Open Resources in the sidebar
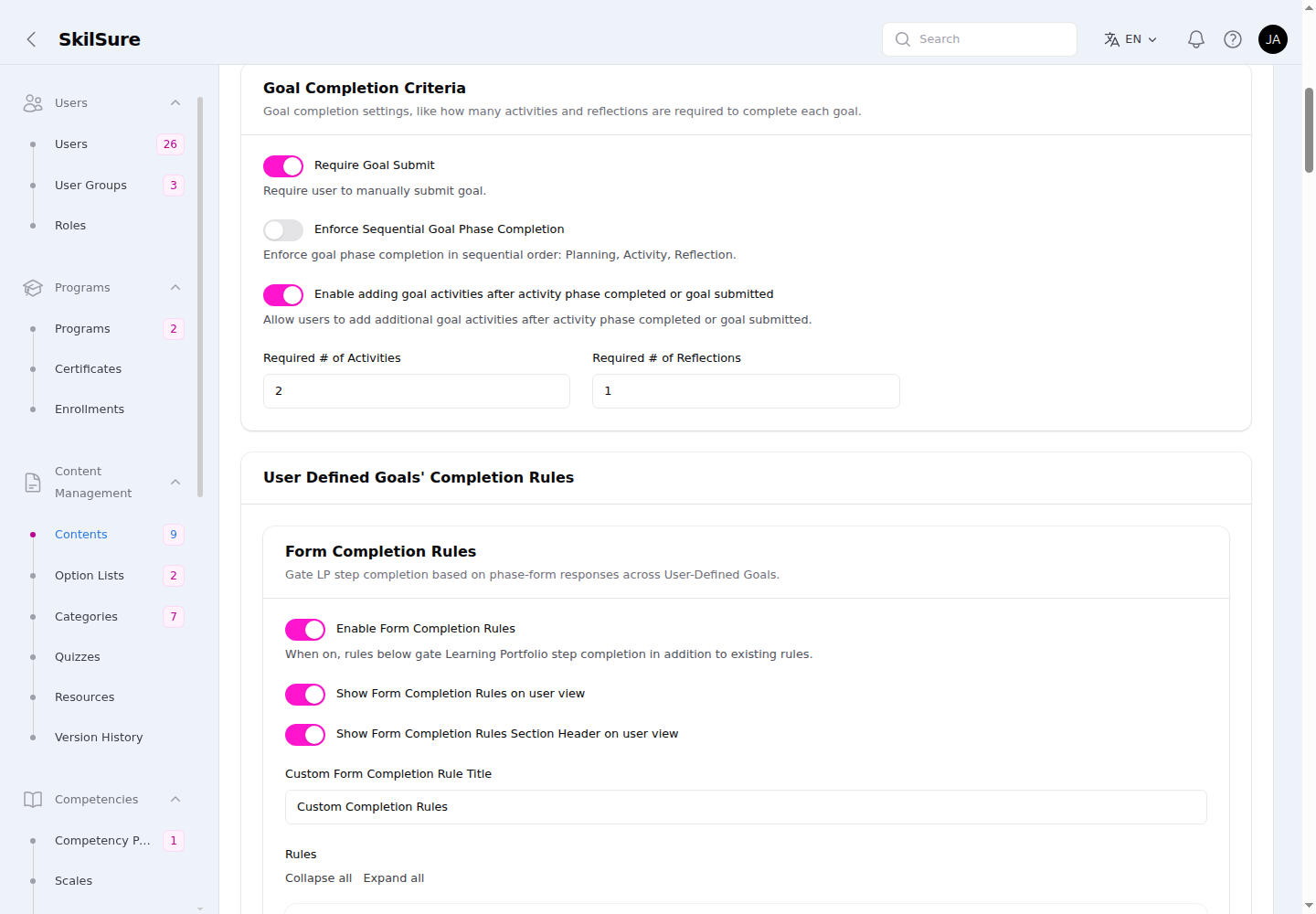This screenshot has width=1316, height=914. coord(85,697)
